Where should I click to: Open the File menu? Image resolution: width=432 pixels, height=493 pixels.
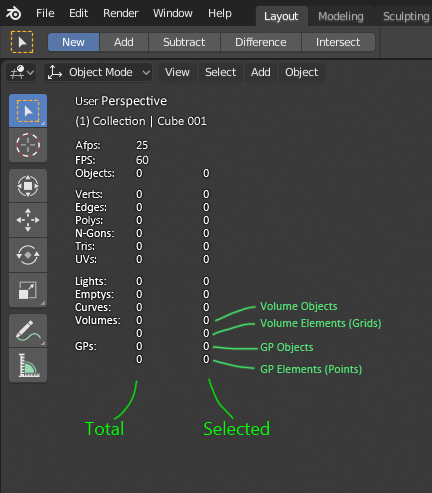click(x=45, y=13)
